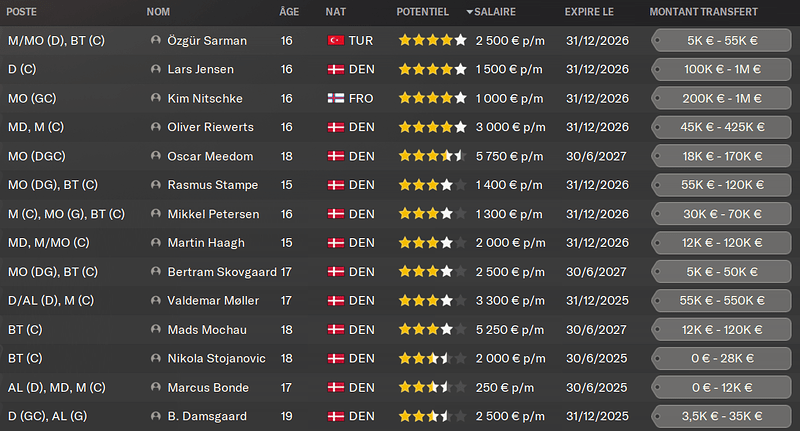
Task: Select the 55K € - 550K € transfer button
Action: pos(721,300)
